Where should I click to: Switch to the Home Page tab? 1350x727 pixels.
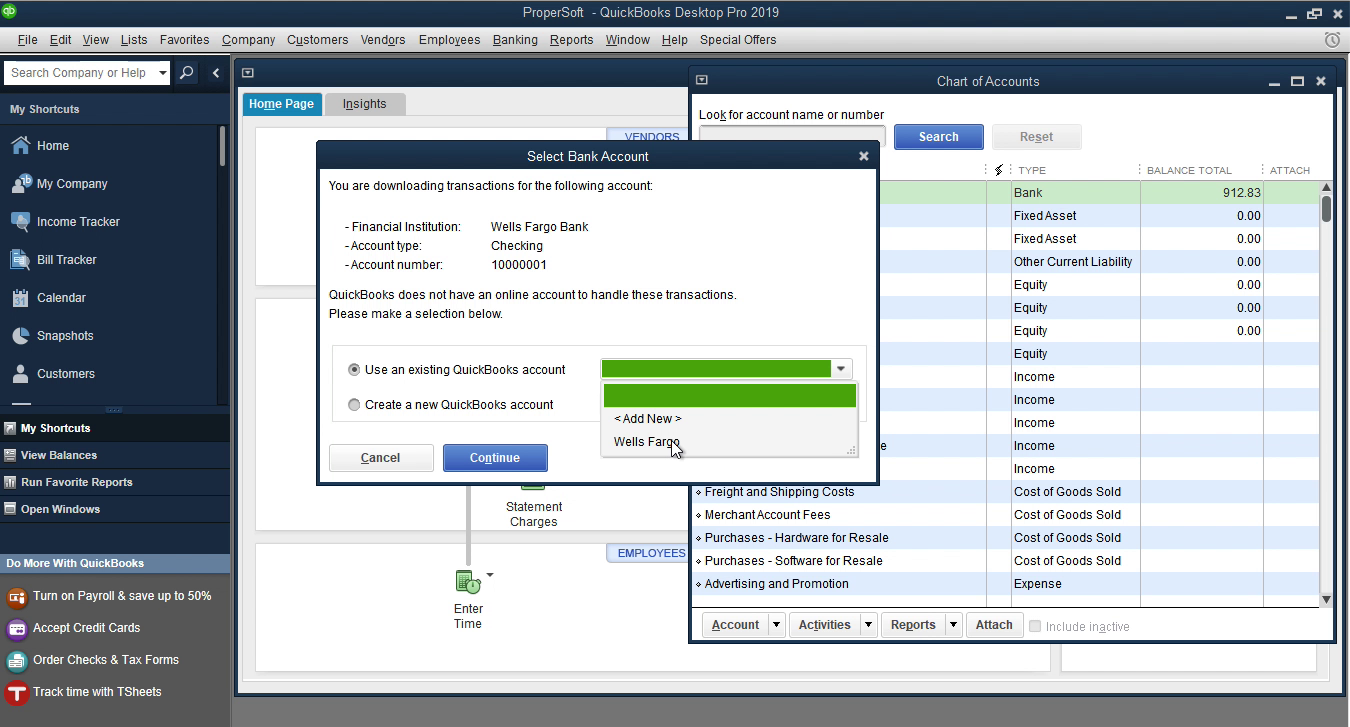click(x=281, y=104)
